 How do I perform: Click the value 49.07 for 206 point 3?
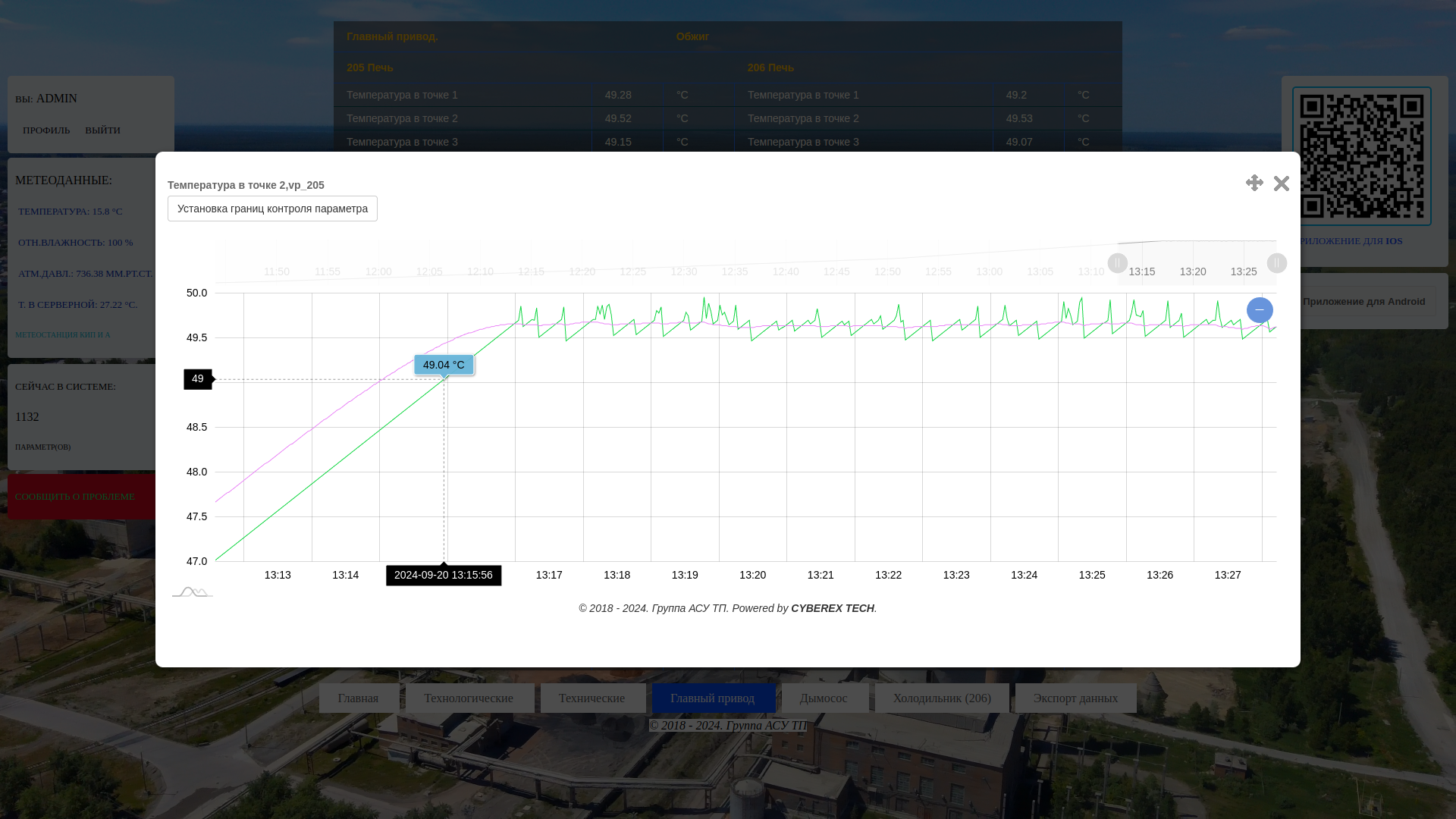1019,142
